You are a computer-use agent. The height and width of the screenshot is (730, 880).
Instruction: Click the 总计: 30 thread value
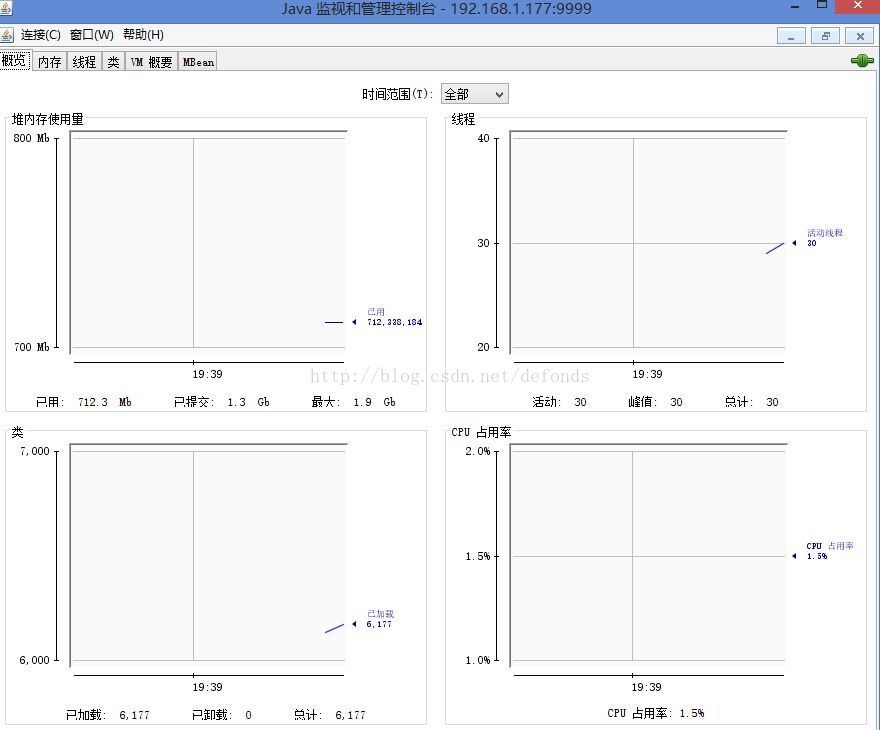click(772, 402)
